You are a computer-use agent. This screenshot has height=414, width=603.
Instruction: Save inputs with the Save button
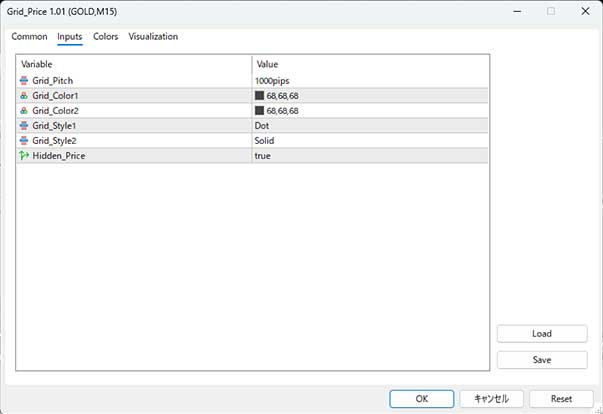[x=542, y=360]
